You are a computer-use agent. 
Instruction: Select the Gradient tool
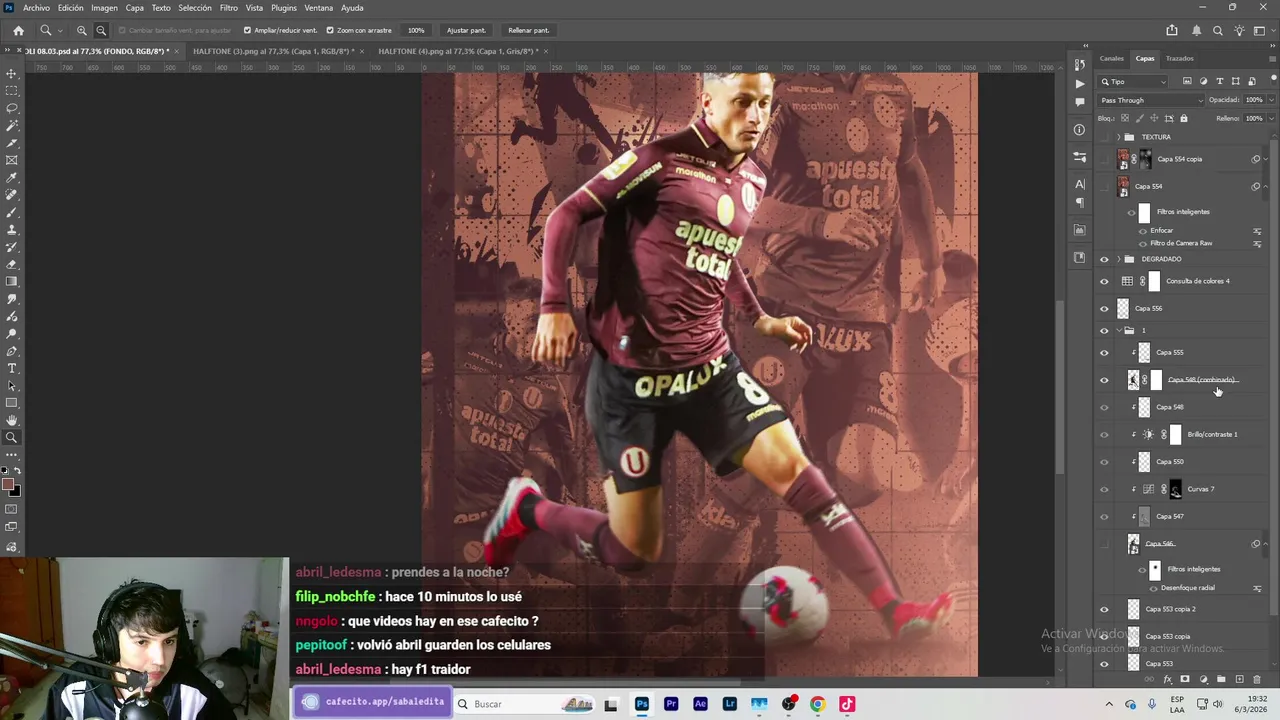(12, 281)
